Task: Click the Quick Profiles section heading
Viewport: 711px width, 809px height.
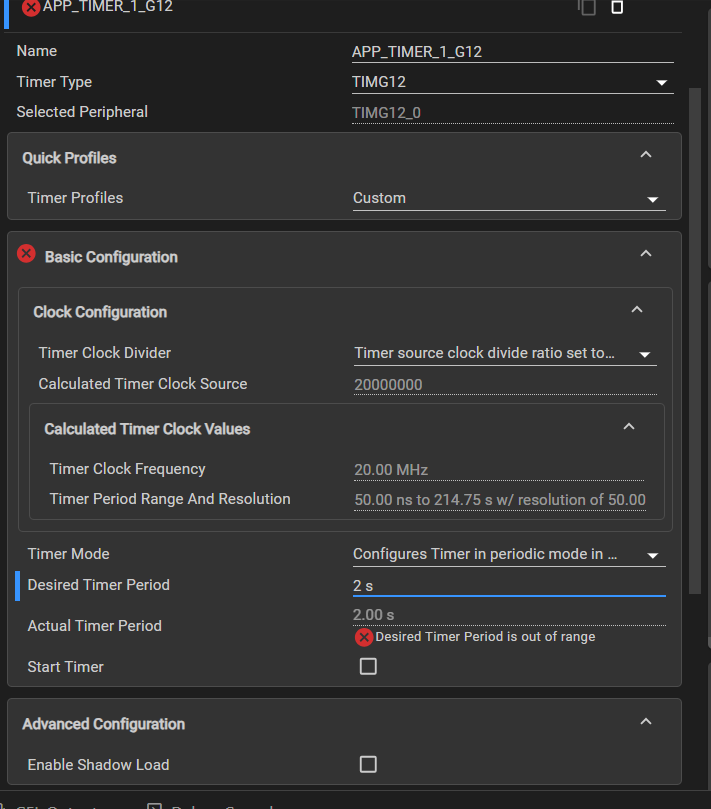Action: point(69,158)
